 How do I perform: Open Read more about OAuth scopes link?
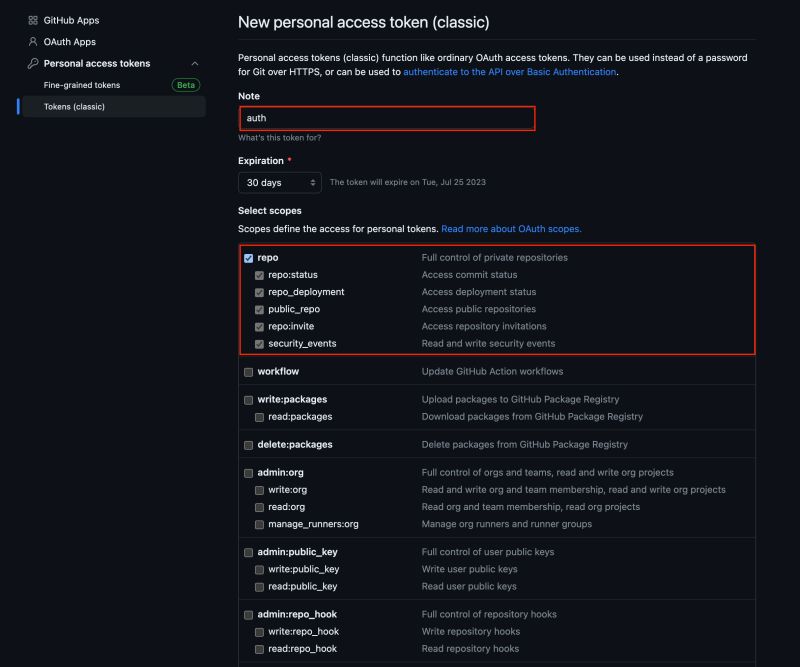[511, 229]
